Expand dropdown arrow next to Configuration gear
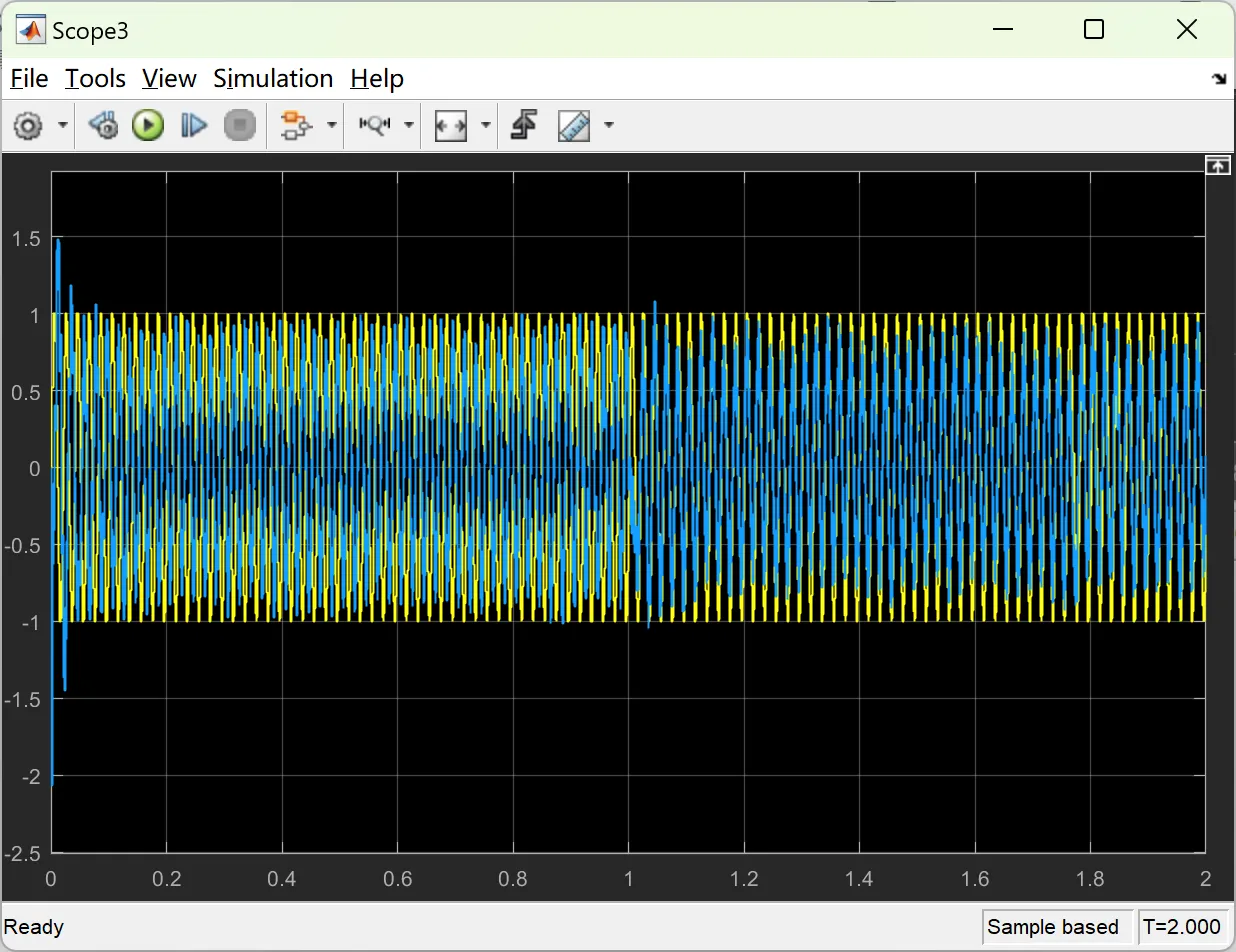1236x952 pixels. [63, 126]
